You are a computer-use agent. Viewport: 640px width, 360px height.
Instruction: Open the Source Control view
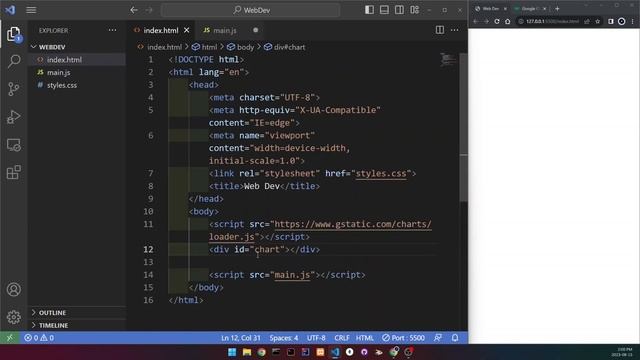[13, 89]
